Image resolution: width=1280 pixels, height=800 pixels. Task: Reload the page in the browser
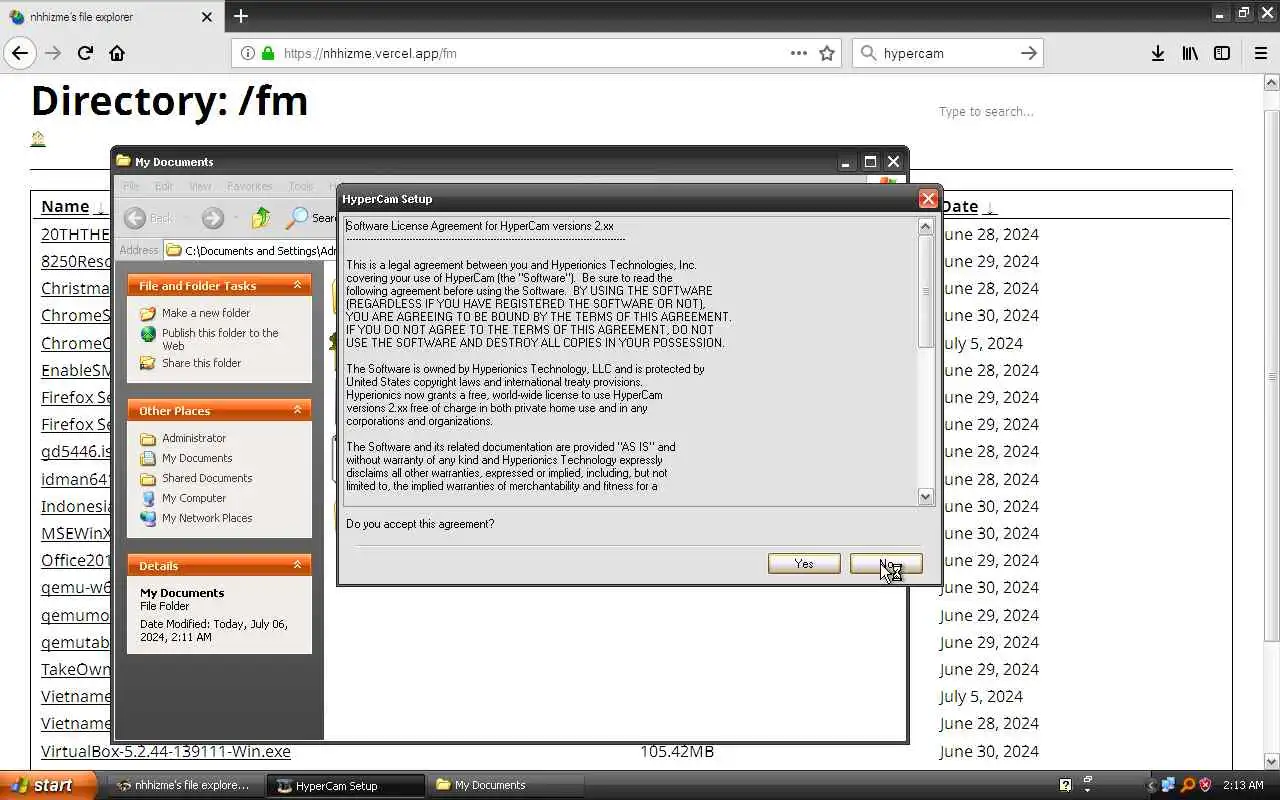tap(85, 53)
